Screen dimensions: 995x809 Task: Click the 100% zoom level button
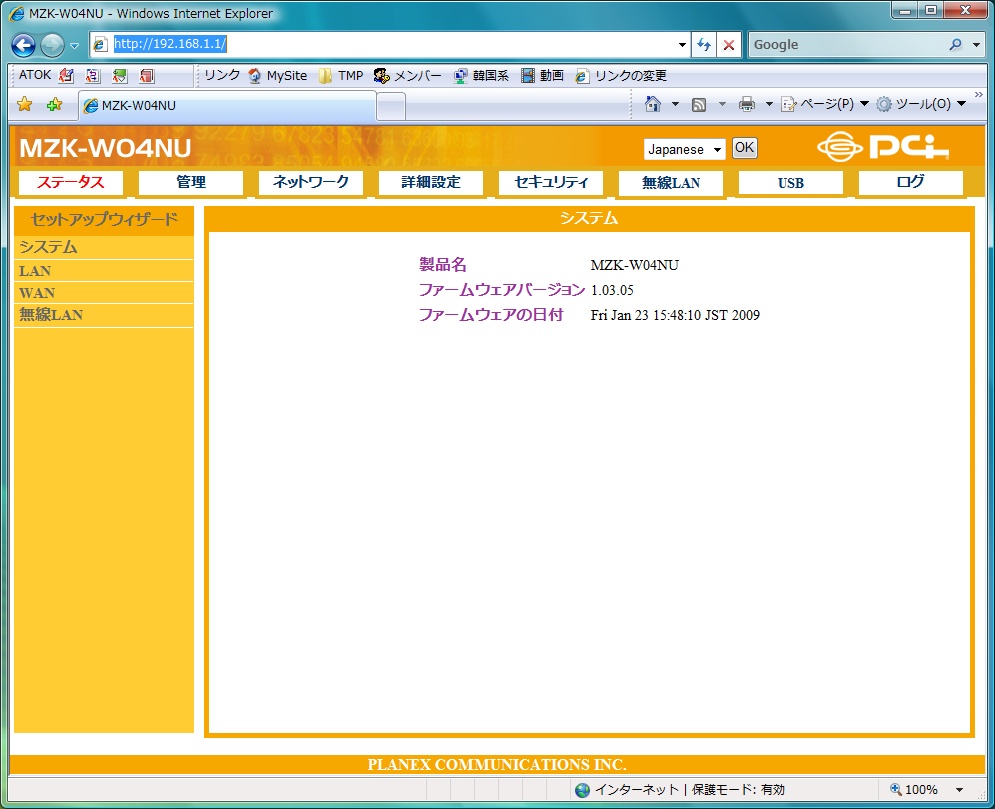pyautogui.click(x=914, y=789)
